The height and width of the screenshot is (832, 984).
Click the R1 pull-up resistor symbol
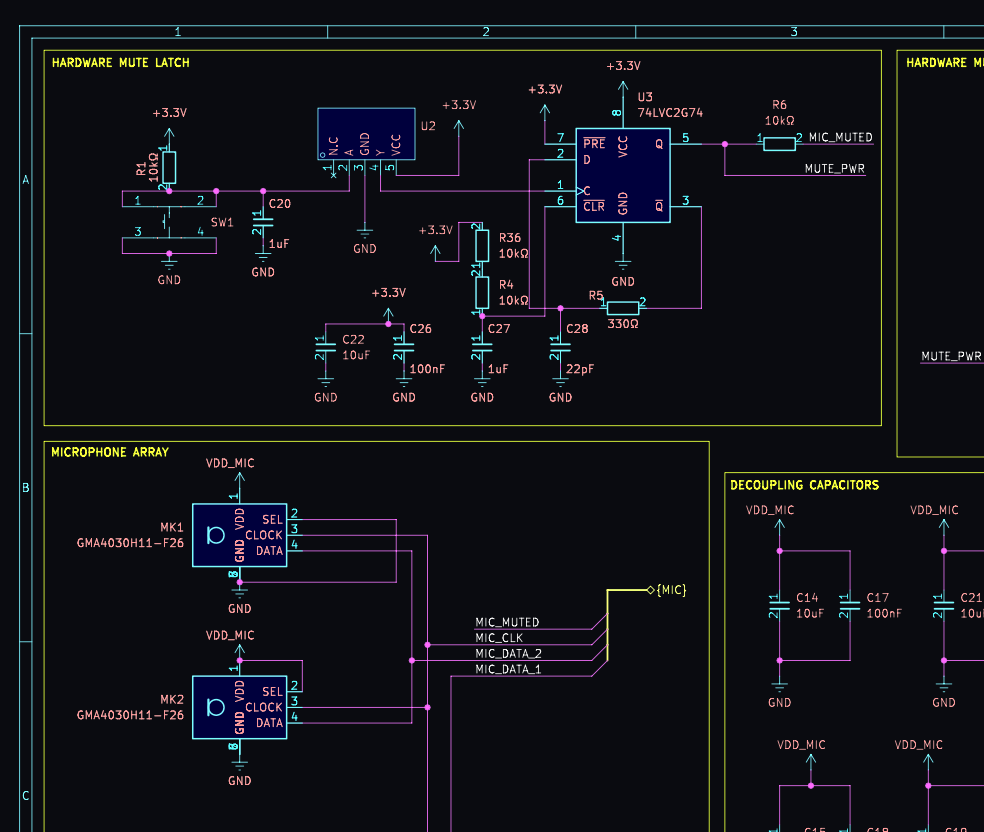click(x=169, y=167)
